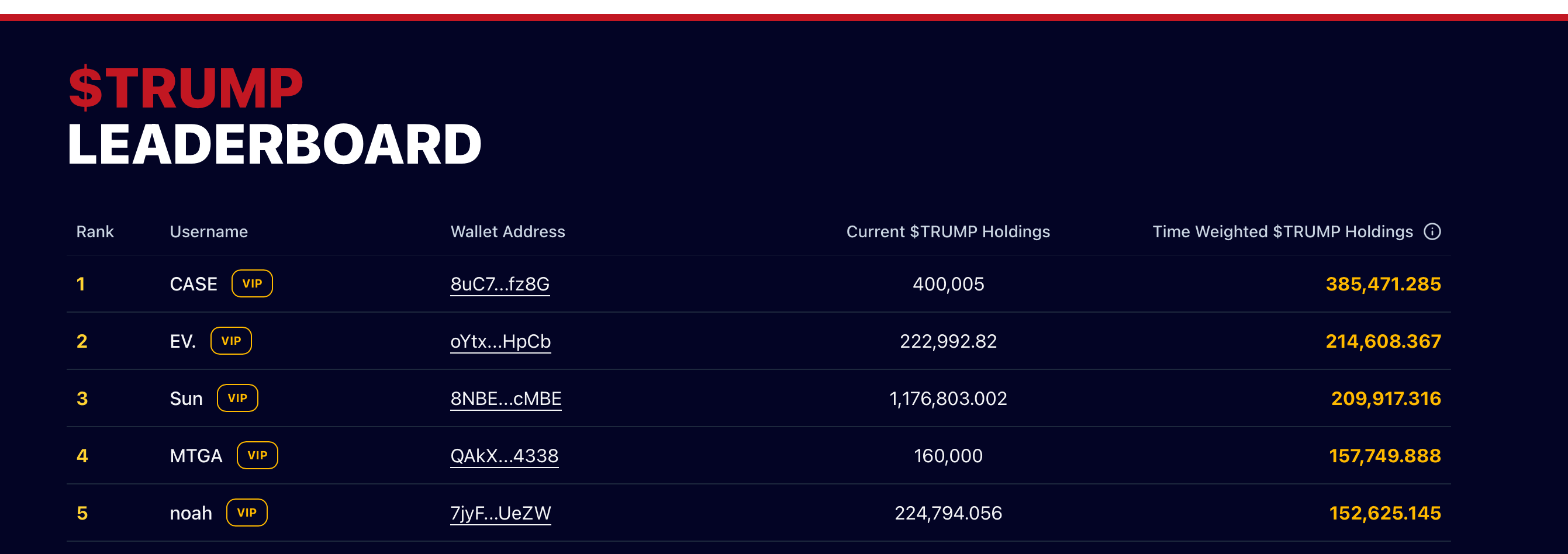Open wallet address 8NBE...cMBE

[505, 399]
